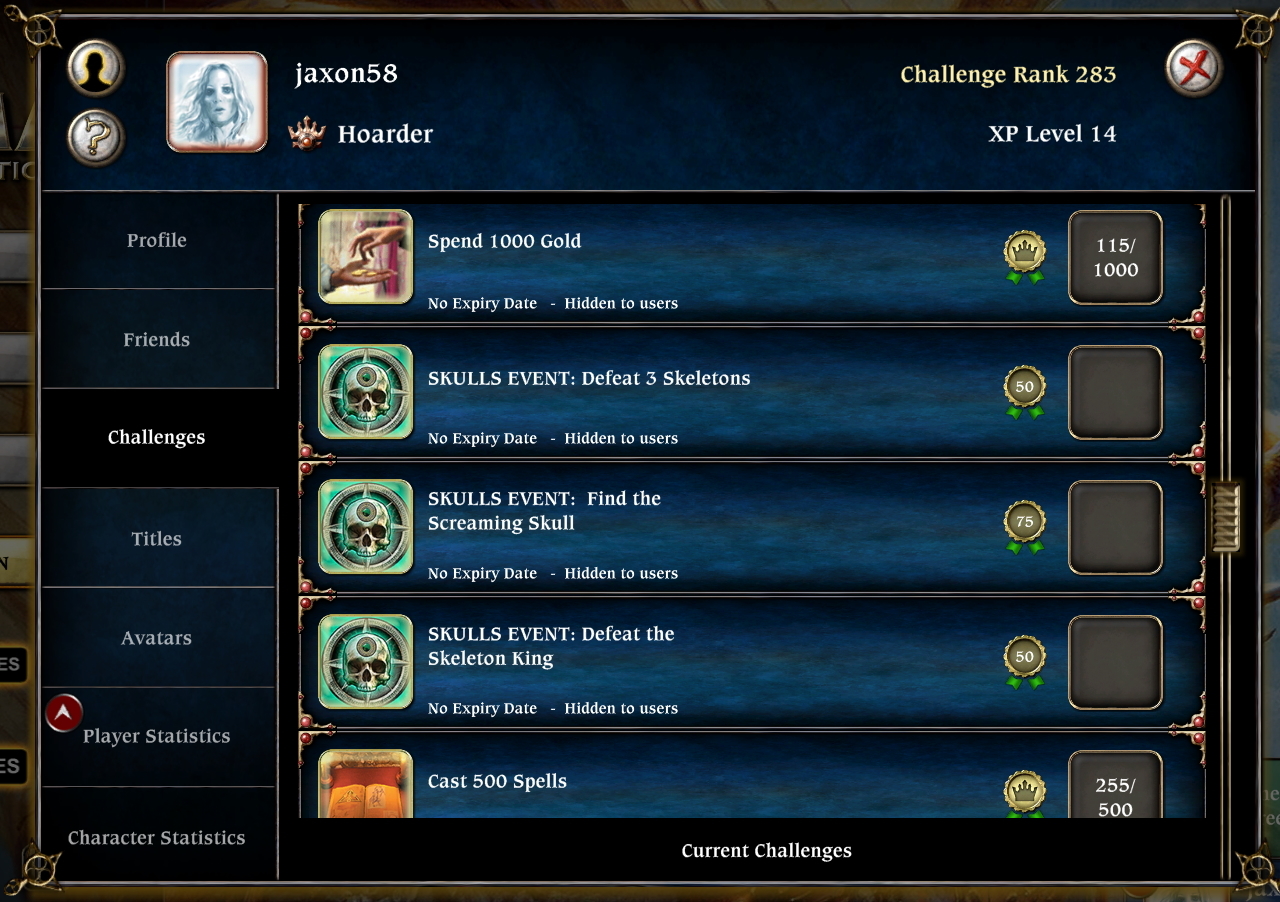Click the Cast 500 Spells book icon
The height and width of the screenshot is (902, 1280).
point(365,783)
